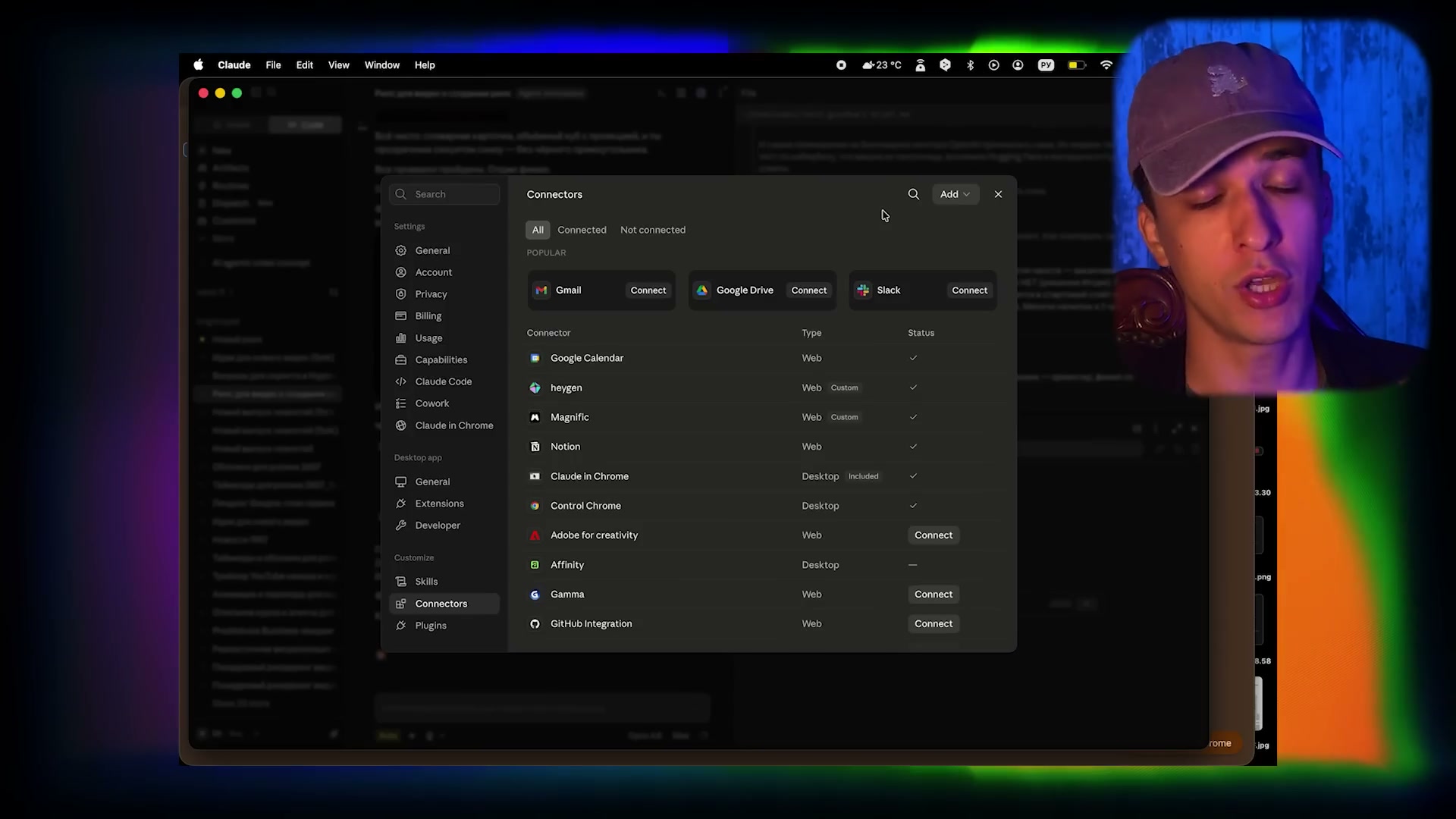Click the Connector column header
This screenshot has width=1456, height=819.
pyautogui.click(x=548, y=333)
